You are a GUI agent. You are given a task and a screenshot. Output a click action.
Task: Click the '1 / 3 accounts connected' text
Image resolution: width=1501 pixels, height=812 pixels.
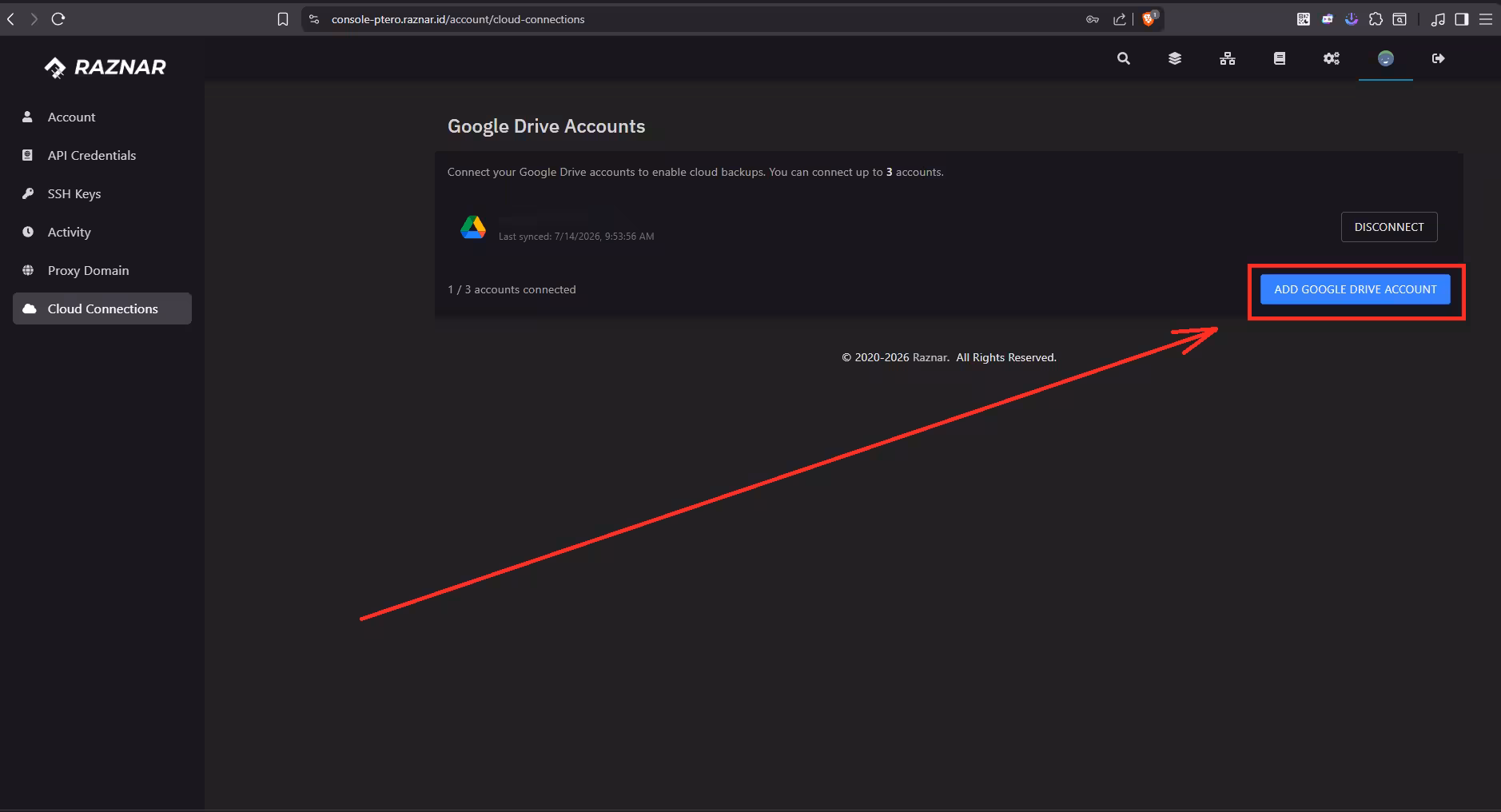coord(512,289)
